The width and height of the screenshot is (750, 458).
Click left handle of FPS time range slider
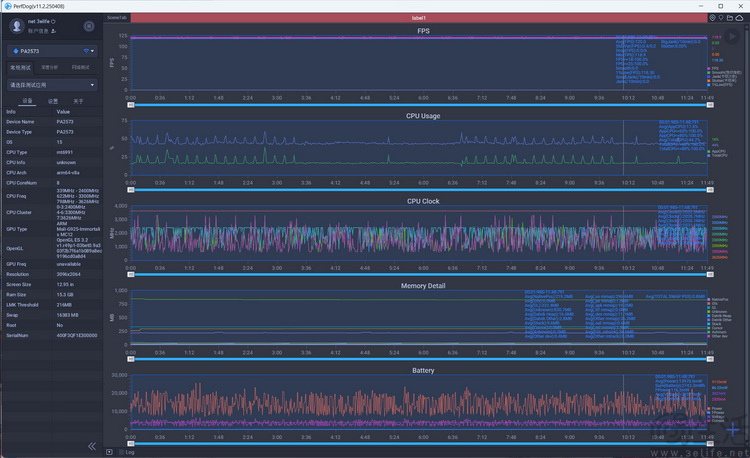131,105
